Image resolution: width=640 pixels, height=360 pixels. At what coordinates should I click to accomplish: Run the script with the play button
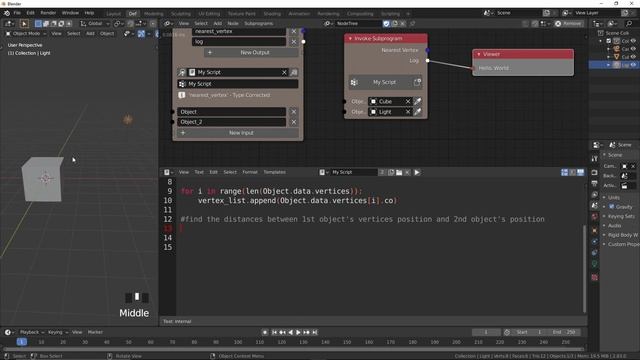[x=417, y=172]
